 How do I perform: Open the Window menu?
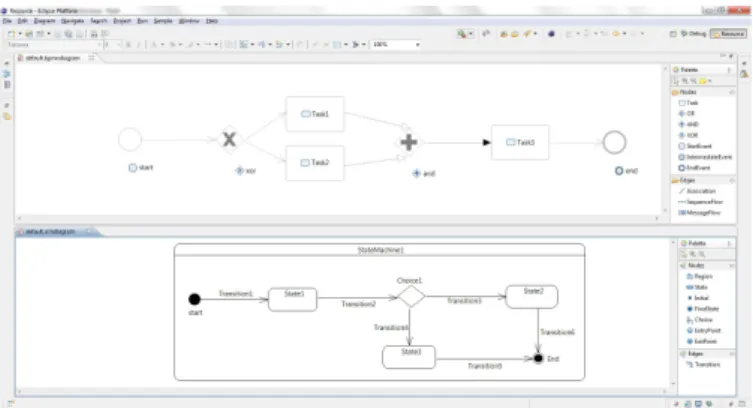coord(189,21)
